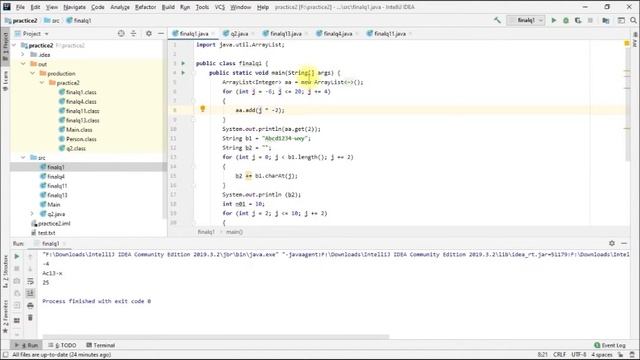Rerun finalq1 in the Run panel
This screenshot has height=360, width=640.
coord(17,256)
